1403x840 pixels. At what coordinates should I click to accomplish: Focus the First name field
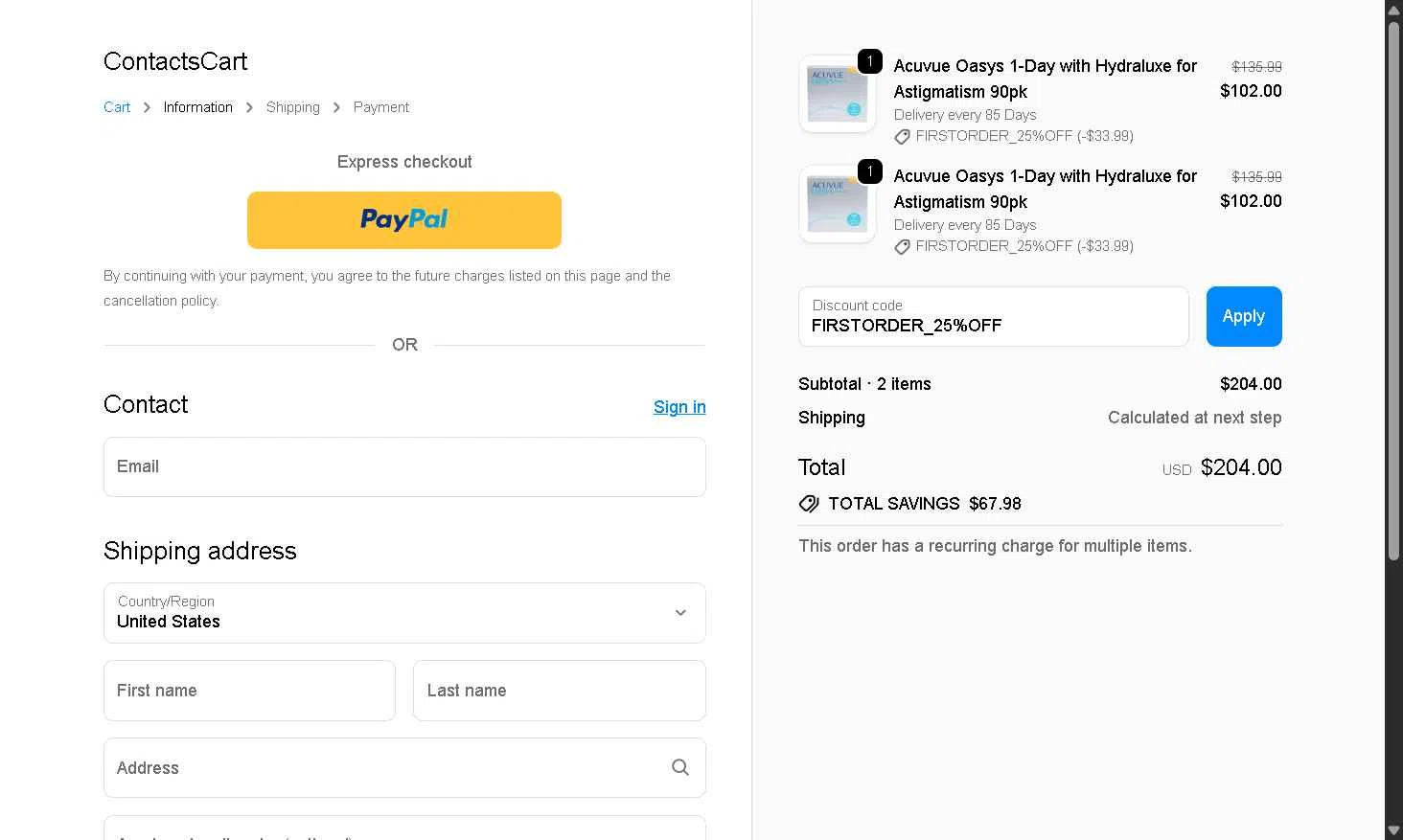pyautogui.click(x=249, y=691)
